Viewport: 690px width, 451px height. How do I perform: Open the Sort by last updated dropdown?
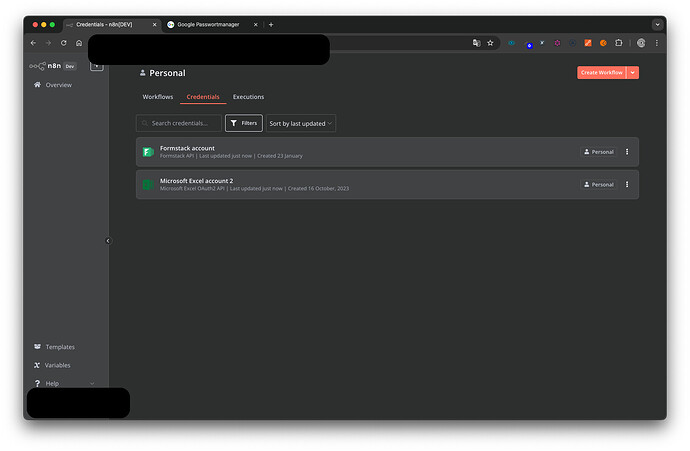(x=301, y=123)
